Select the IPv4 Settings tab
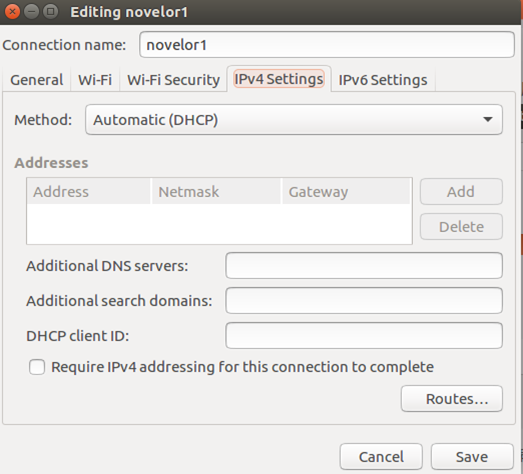523x474 pixels. point(279,79)
